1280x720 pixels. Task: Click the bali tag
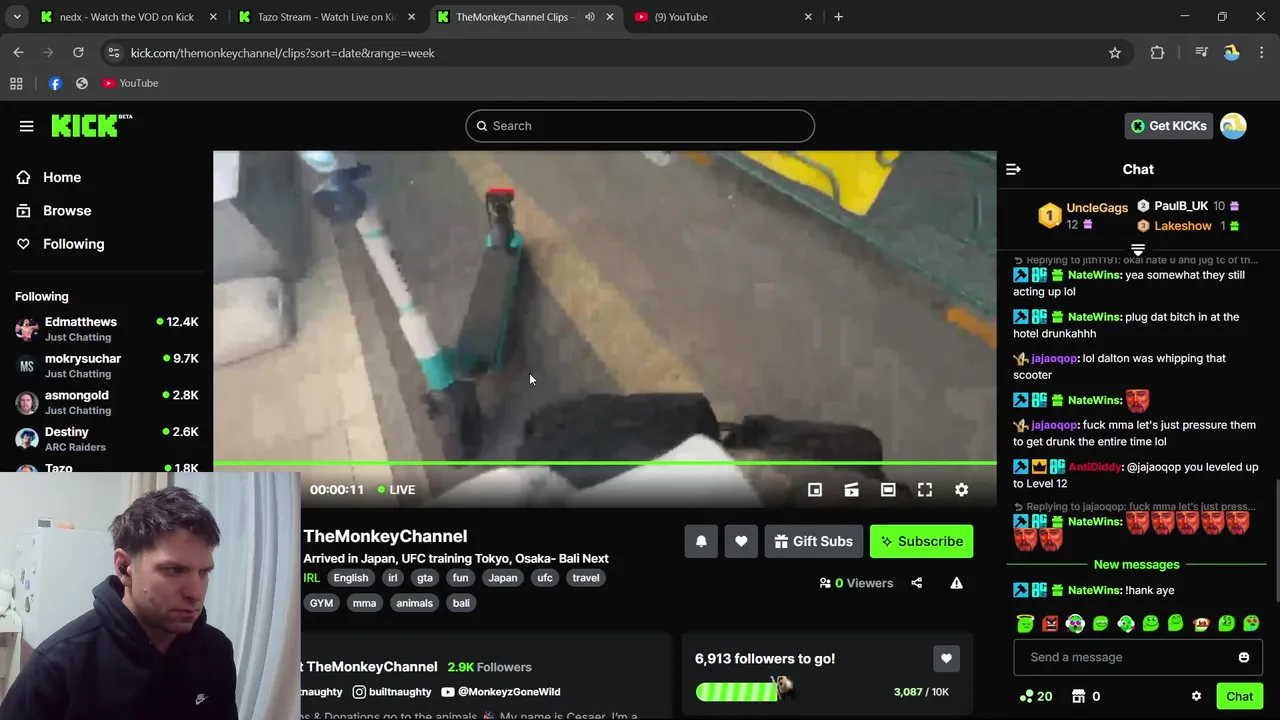click(461, 603)
